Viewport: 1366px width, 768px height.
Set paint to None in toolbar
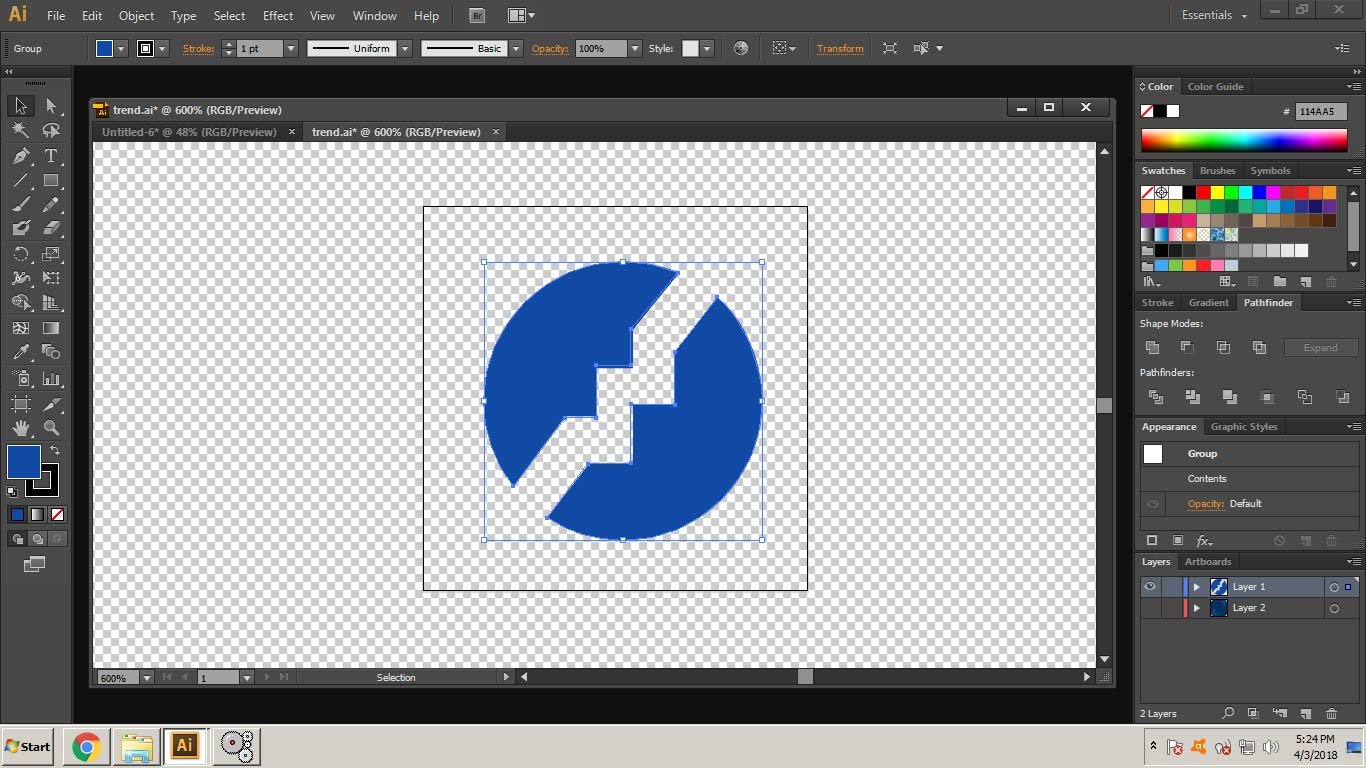57,515
